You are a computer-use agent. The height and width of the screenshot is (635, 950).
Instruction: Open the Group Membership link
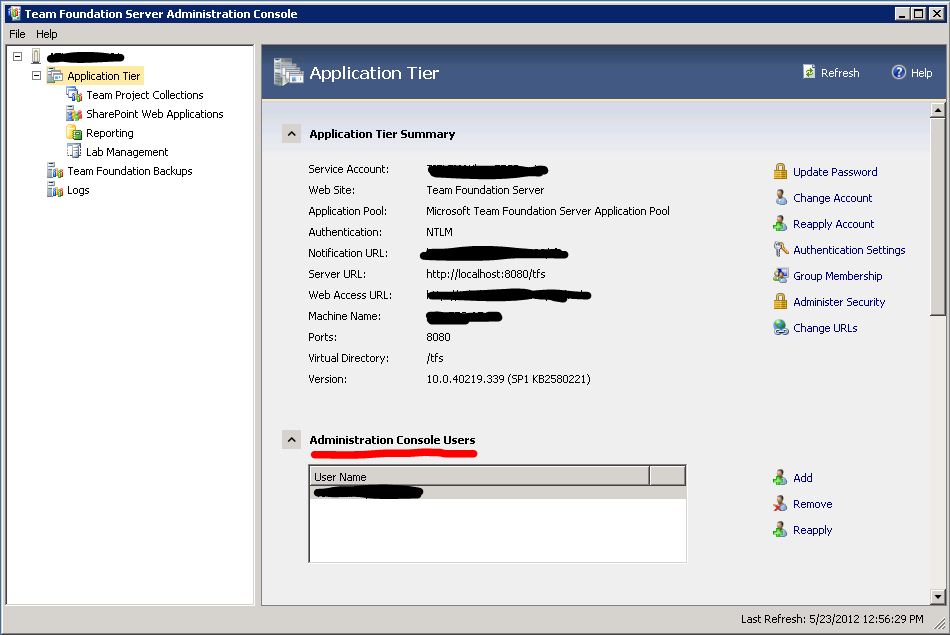[x=837, y=276]
